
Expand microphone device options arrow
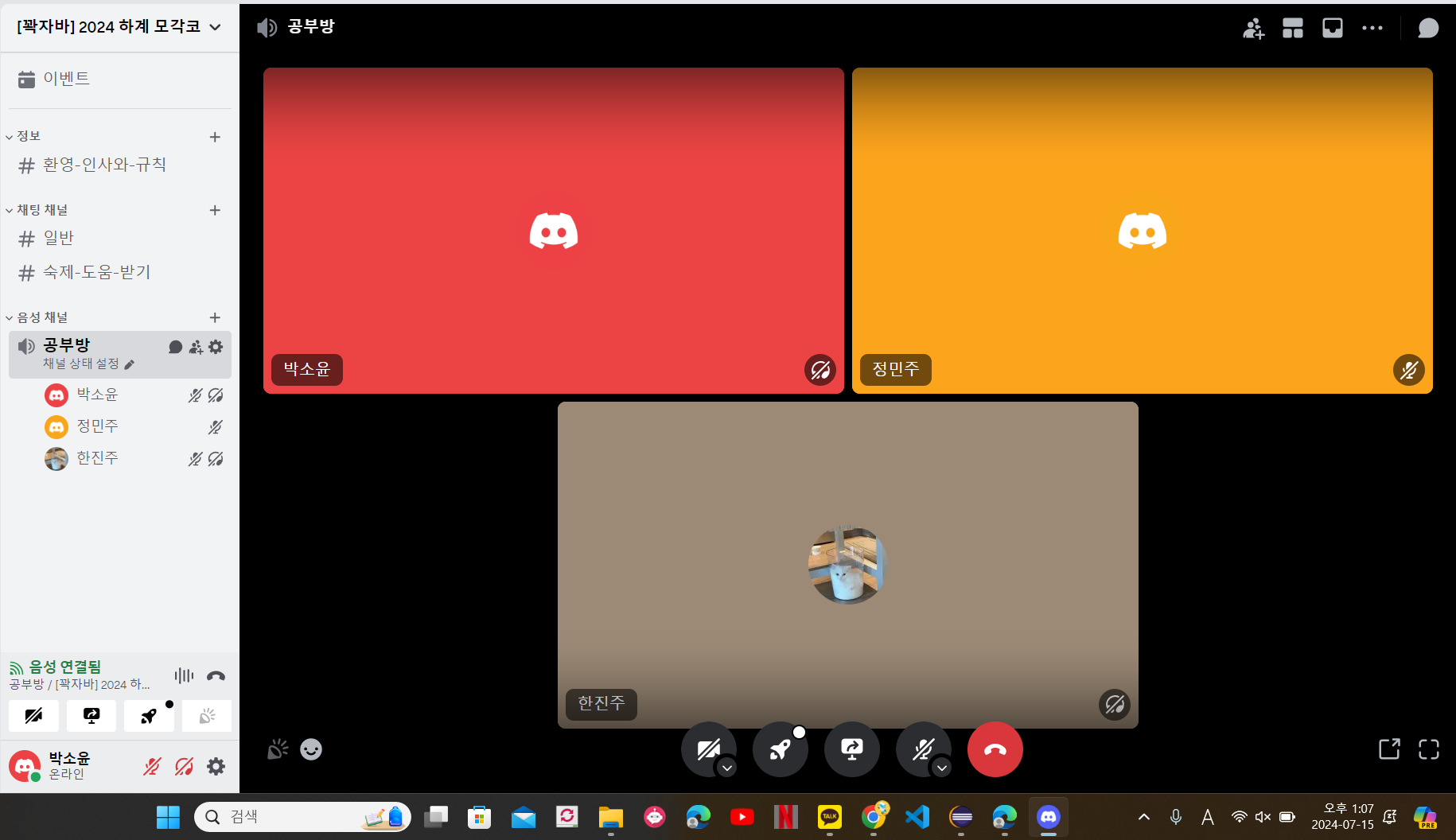941,768
